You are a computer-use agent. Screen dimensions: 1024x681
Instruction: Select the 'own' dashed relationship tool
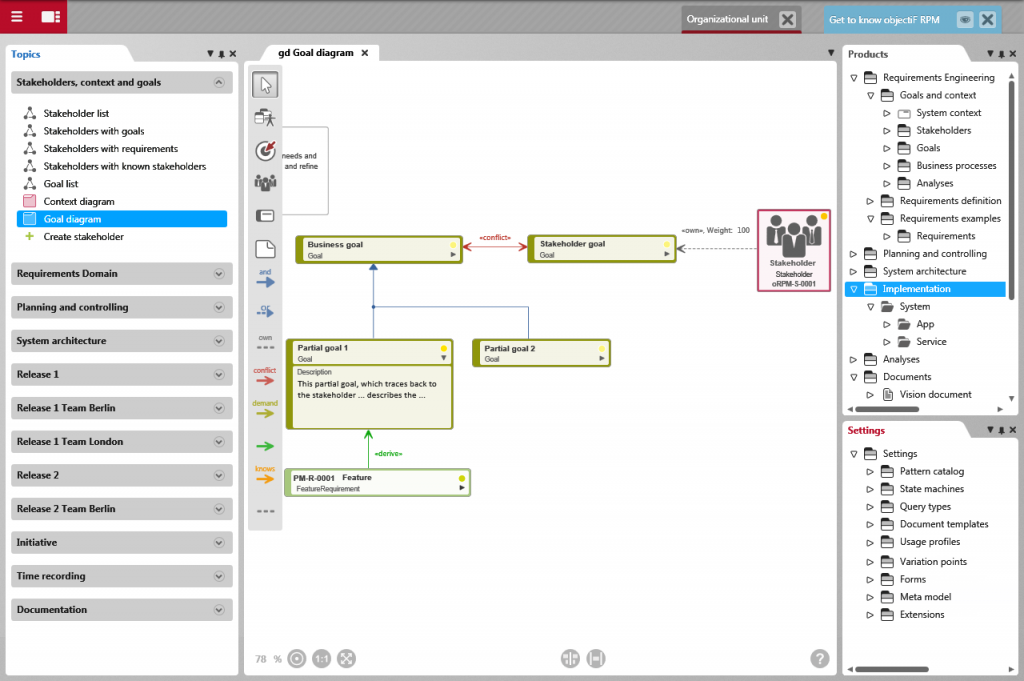coord(265,343)
